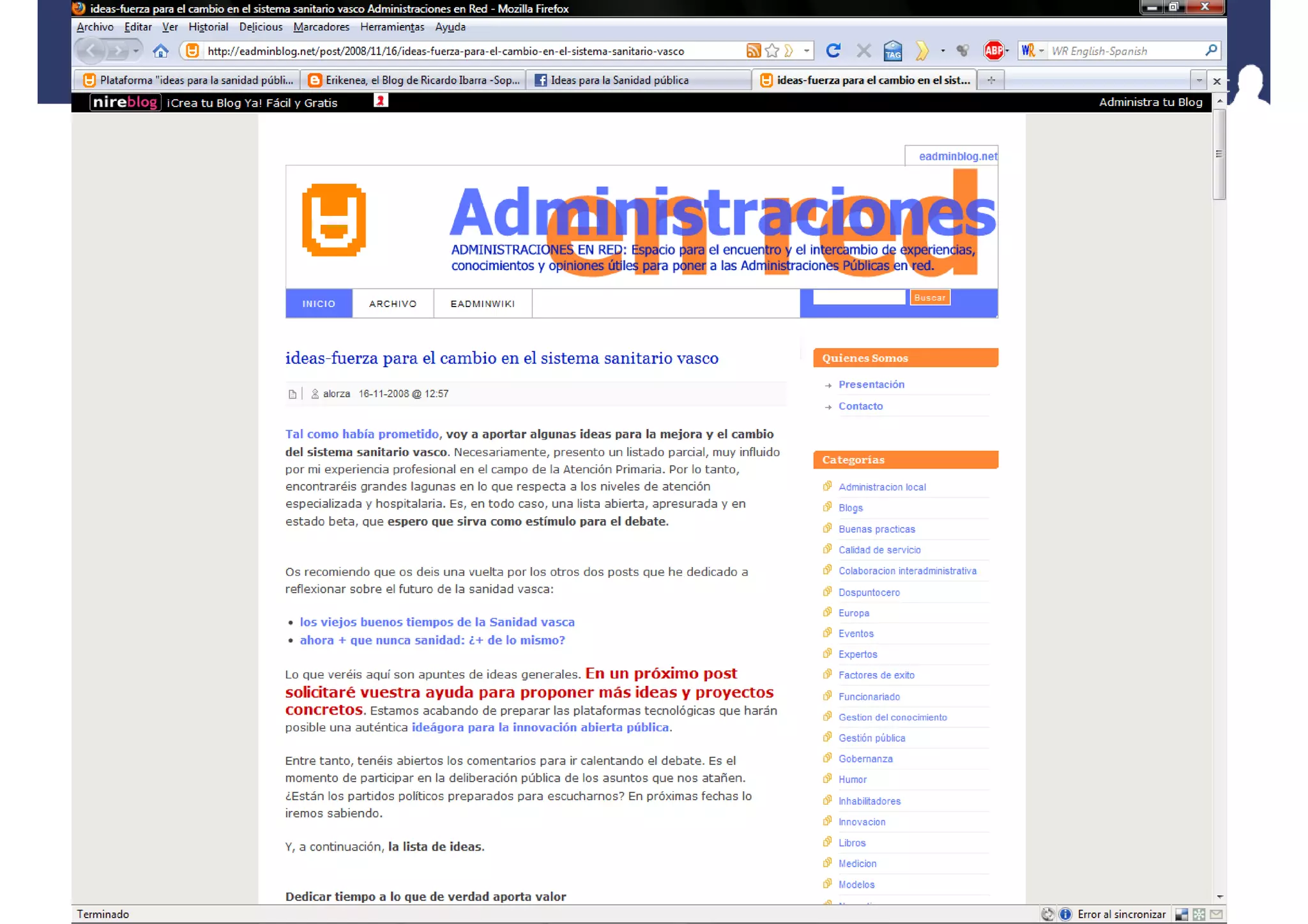Click the RSS feed icon in the address bar
This screenshot has width=1308, height=924.
point(753,51)
